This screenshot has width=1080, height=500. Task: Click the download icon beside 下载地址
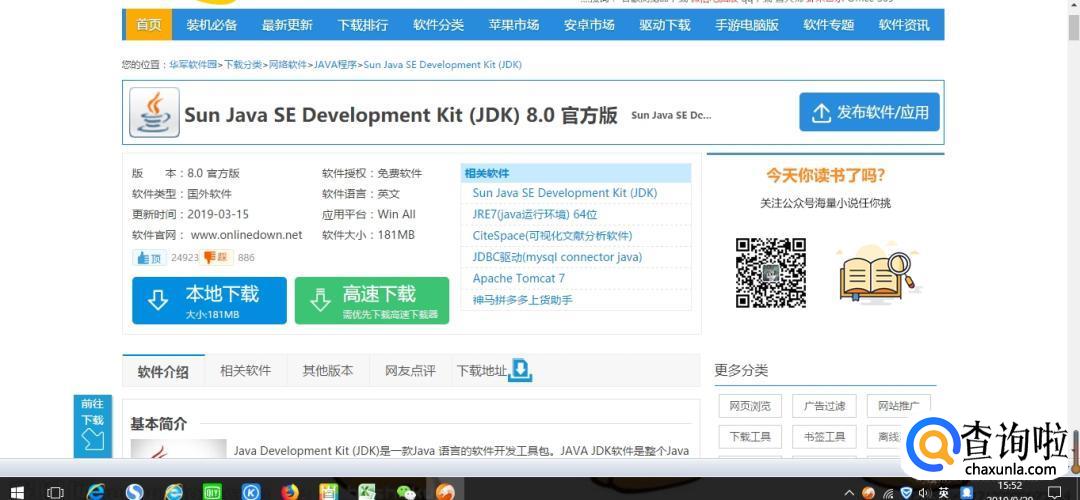coord(521,370)
